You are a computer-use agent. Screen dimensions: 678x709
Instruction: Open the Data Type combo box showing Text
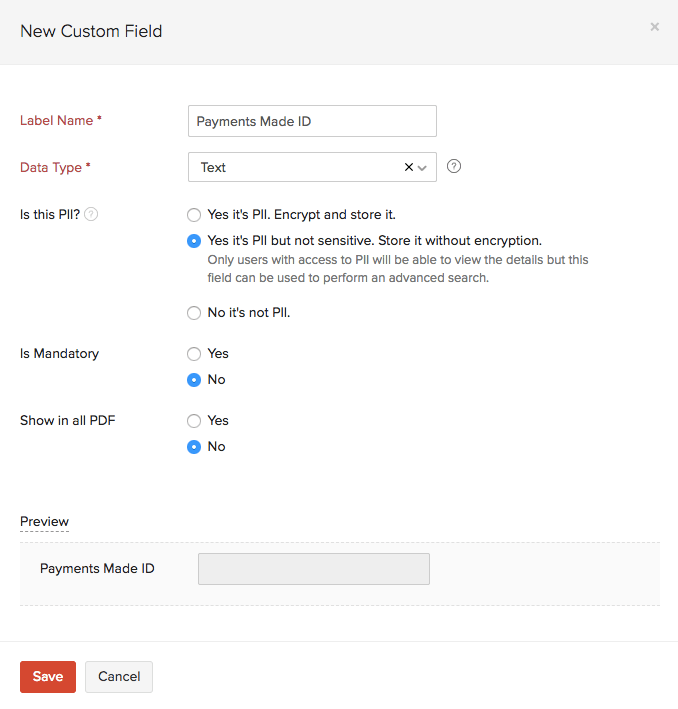(295, 167)
